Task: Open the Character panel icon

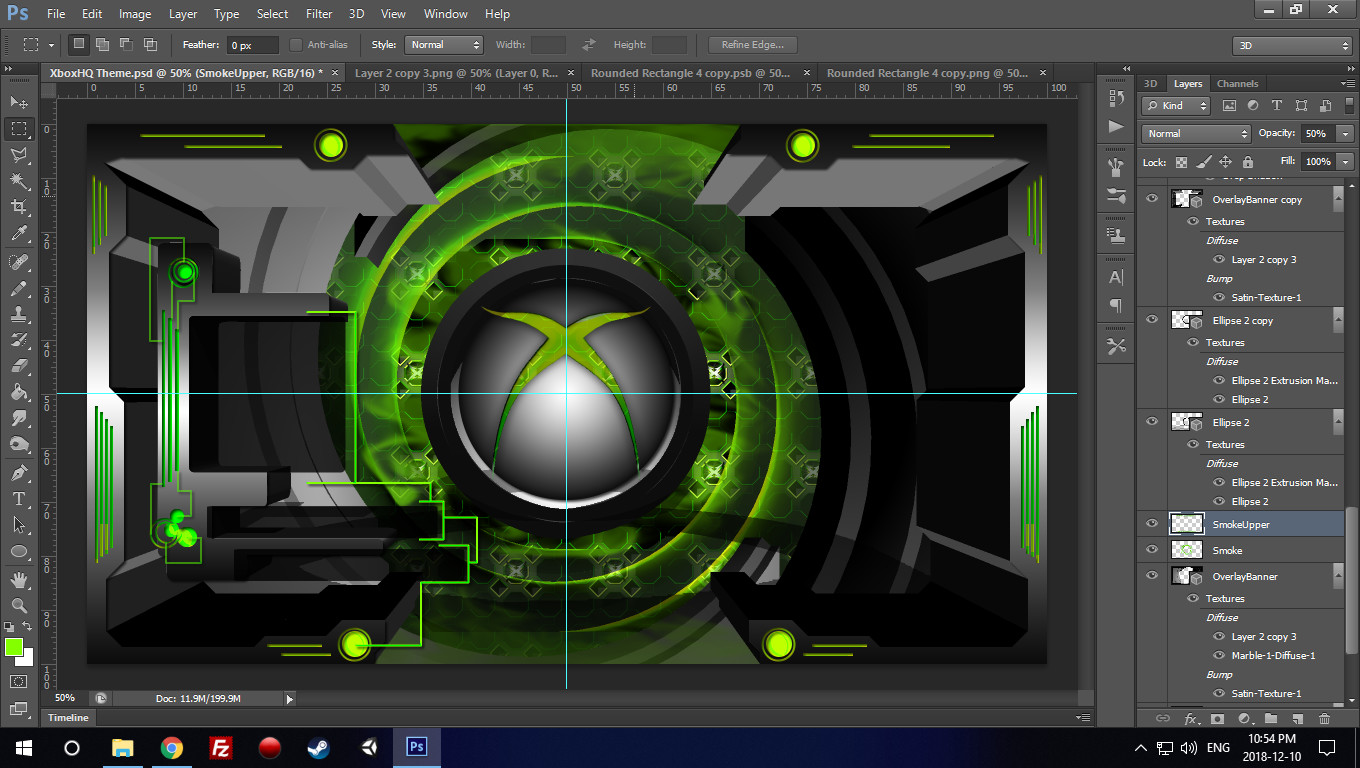Action: 1117,277
